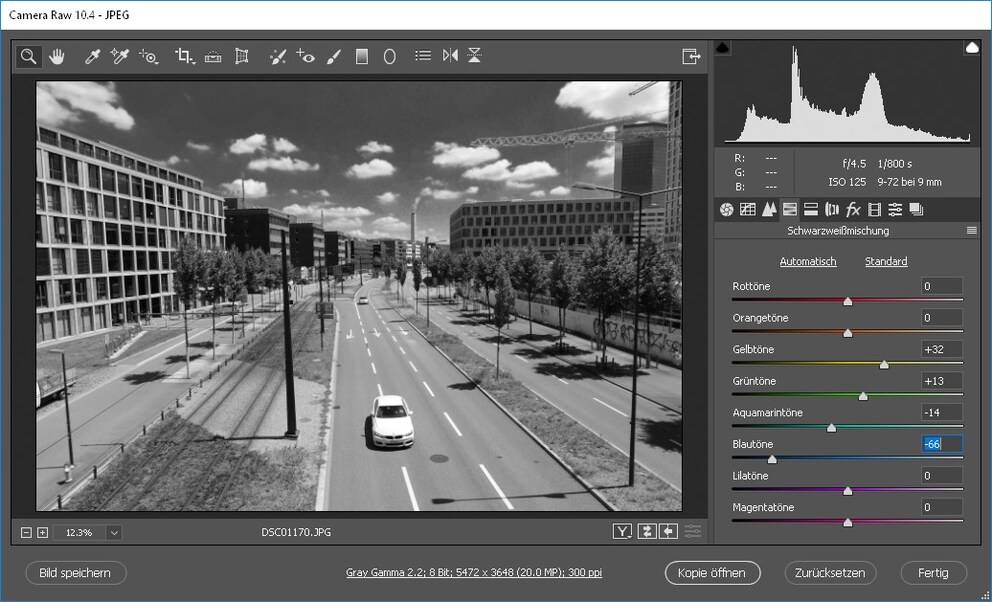This screenshot has height=602, width=992.
Task: Switch to the Split Toning tab
Action: [x=810, y=209]
